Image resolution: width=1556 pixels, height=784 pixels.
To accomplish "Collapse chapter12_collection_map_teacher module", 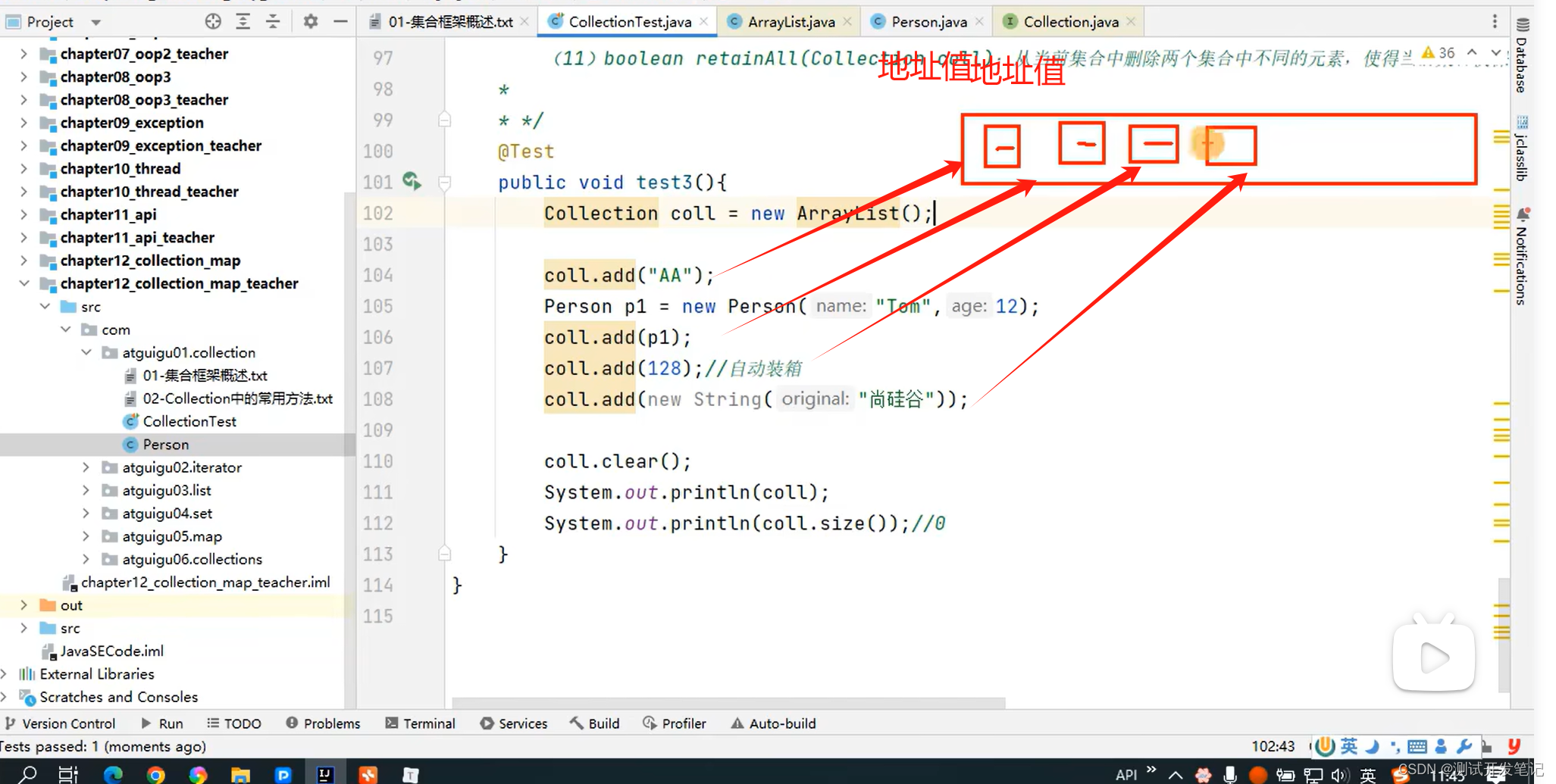I will click(x=23, y=283).
